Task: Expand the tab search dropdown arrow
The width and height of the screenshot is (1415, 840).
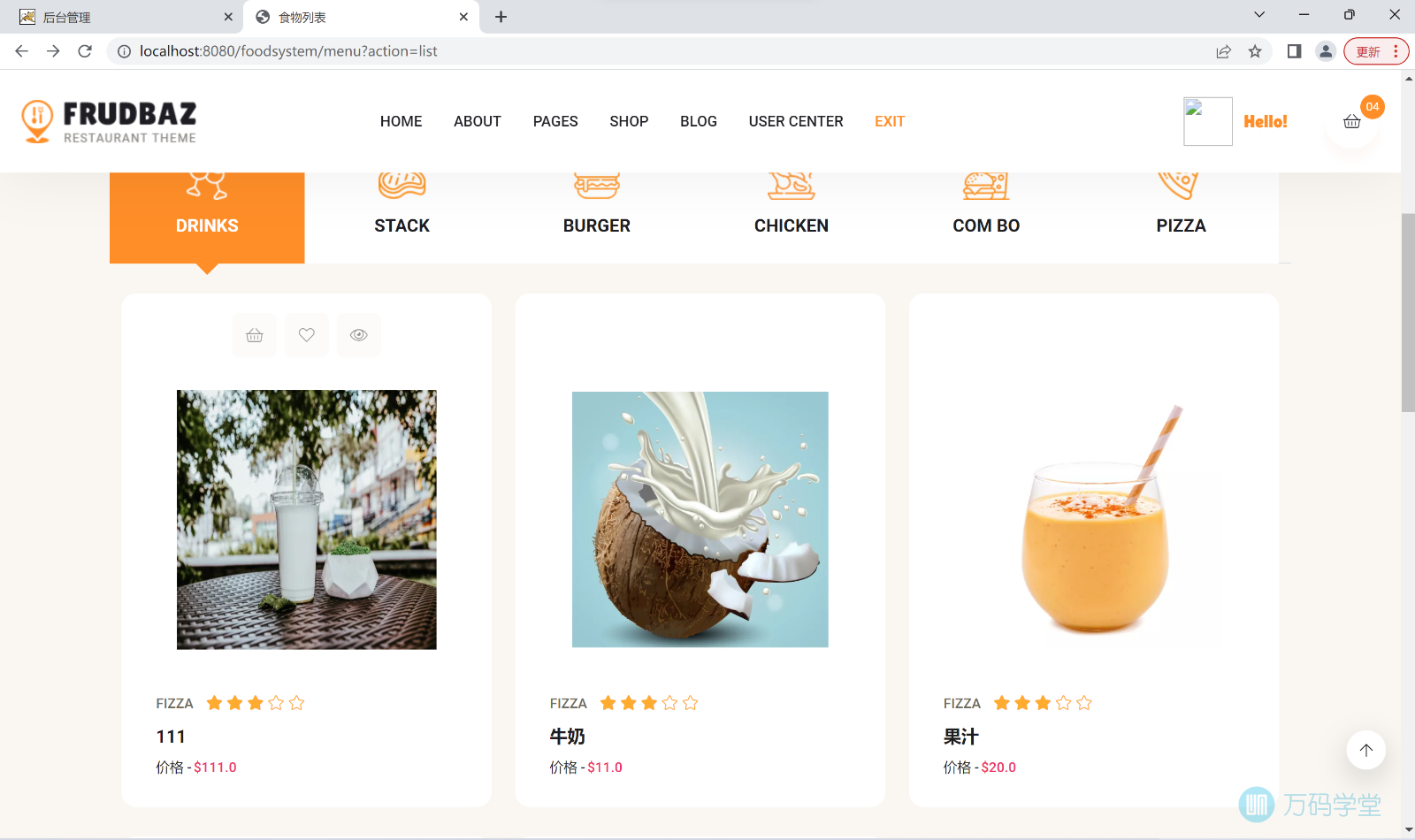Action: click(x=1259, y=14)
